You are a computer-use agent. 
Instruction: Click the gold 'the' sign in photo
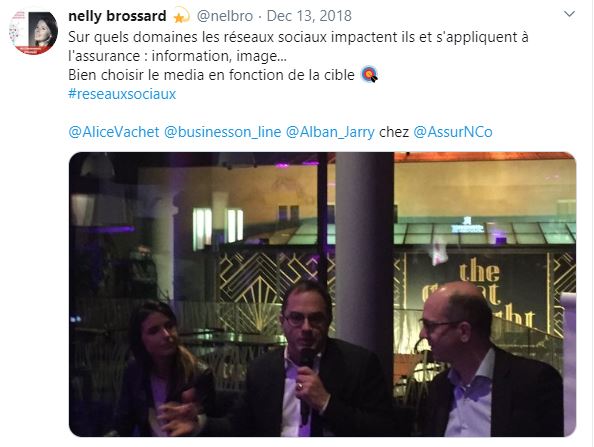pyautogui.click(x=480, y=272)
